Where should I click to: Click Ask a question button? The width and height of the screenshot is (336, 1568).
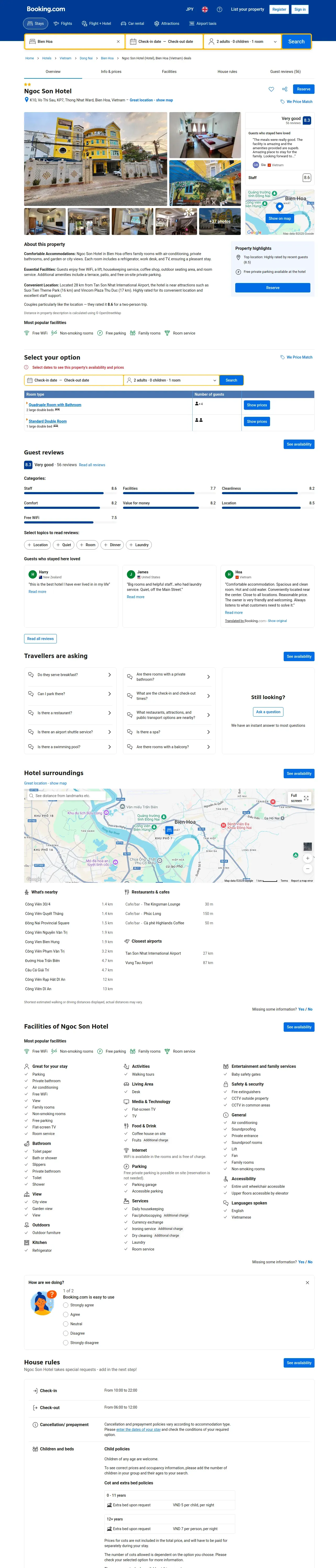(268, 712)
